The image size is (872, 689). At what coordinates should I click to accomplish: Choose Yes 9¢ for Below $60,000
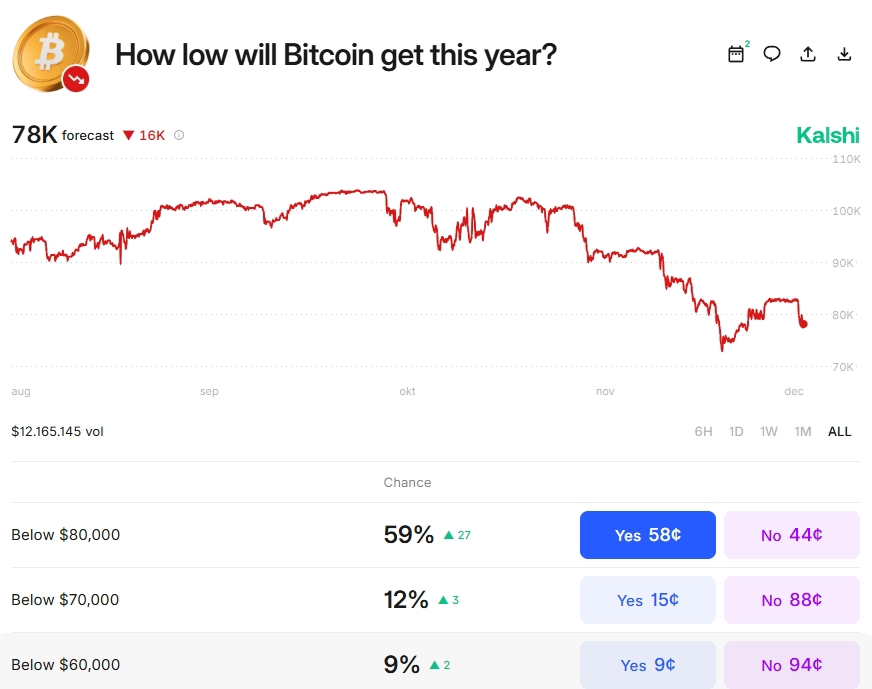point(648,665)
